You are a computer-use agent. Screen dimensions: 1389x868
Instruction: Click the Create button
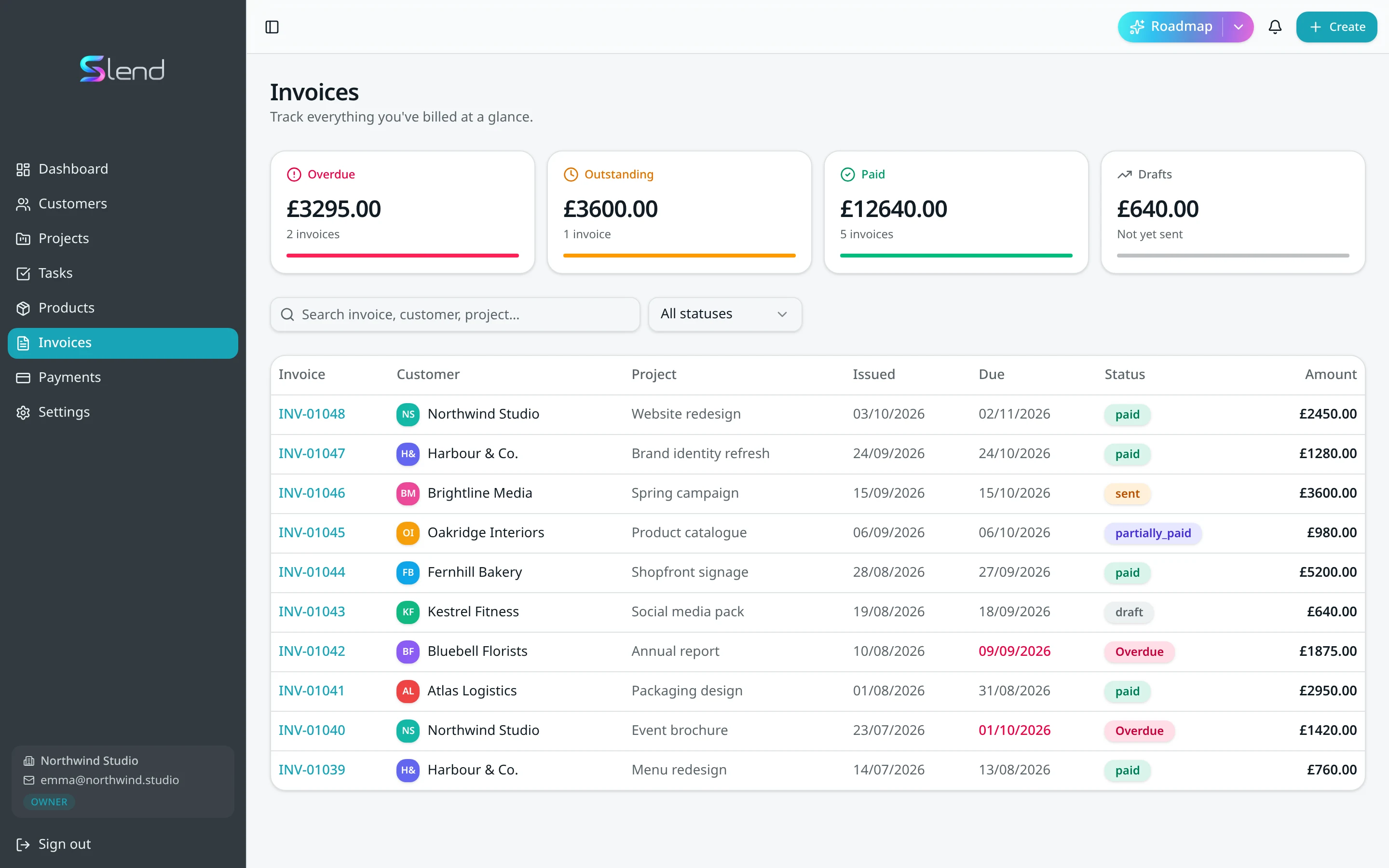pos(1336,27)
